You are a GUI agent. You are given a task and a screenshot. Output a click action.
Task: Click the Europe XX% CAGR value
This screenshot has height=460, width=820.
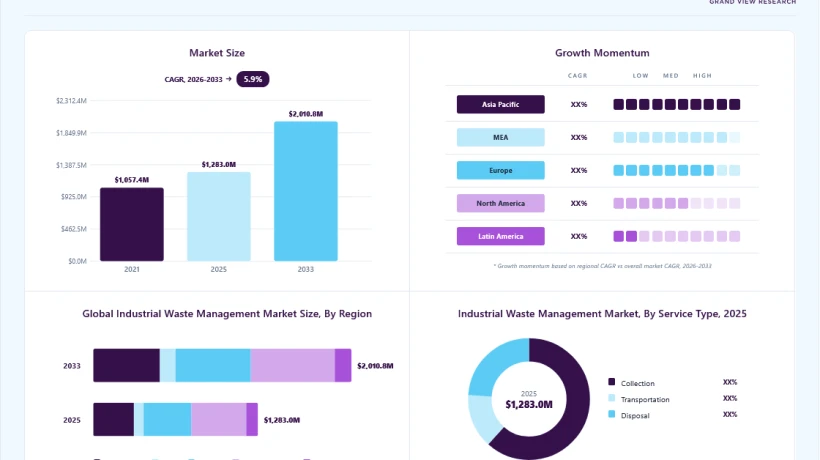point(579,170)
